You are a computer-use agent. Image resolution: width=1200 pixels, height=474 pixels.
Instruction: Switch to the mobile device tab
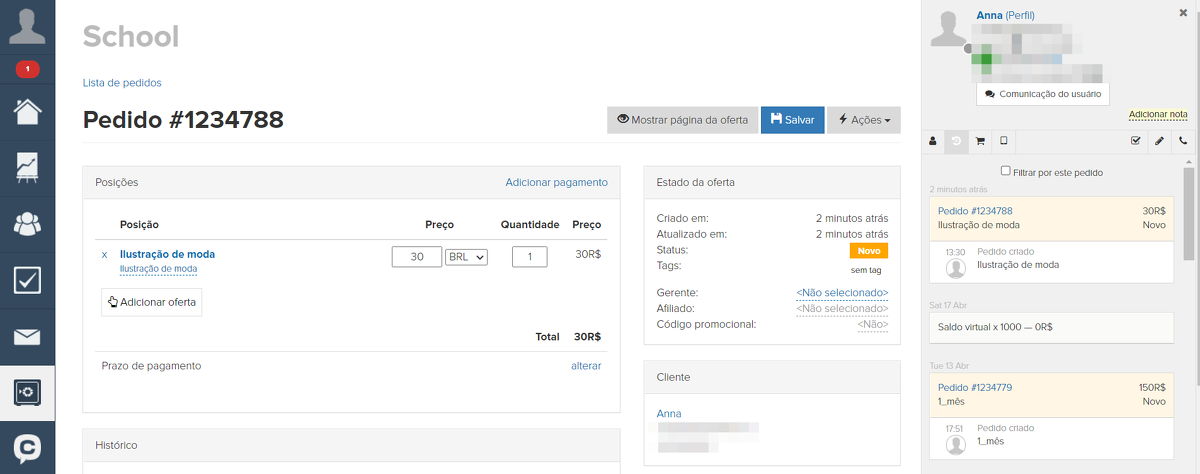click(x=1004, y=141)
